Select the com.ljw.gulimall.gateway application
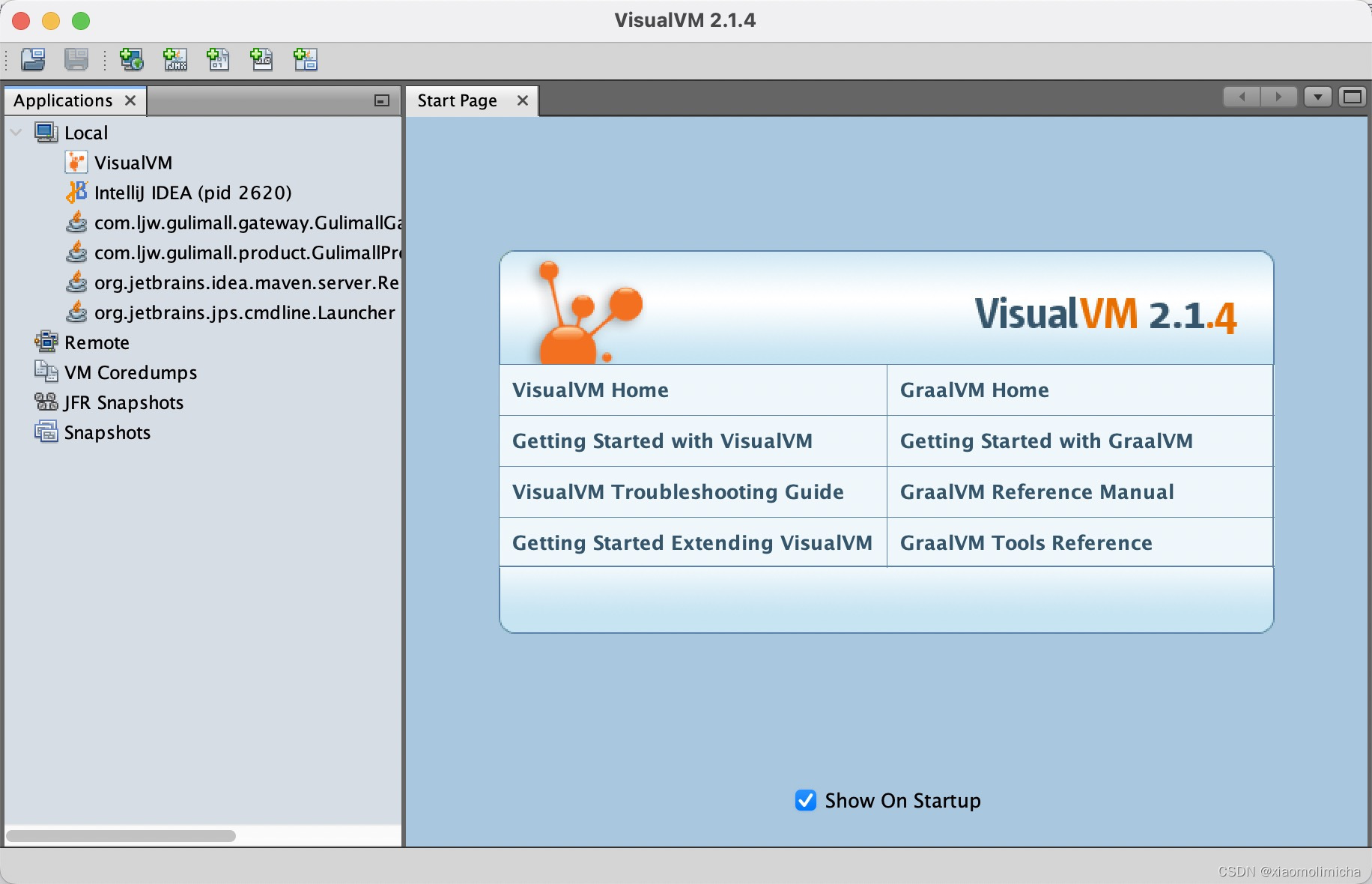 pos(248,222)
